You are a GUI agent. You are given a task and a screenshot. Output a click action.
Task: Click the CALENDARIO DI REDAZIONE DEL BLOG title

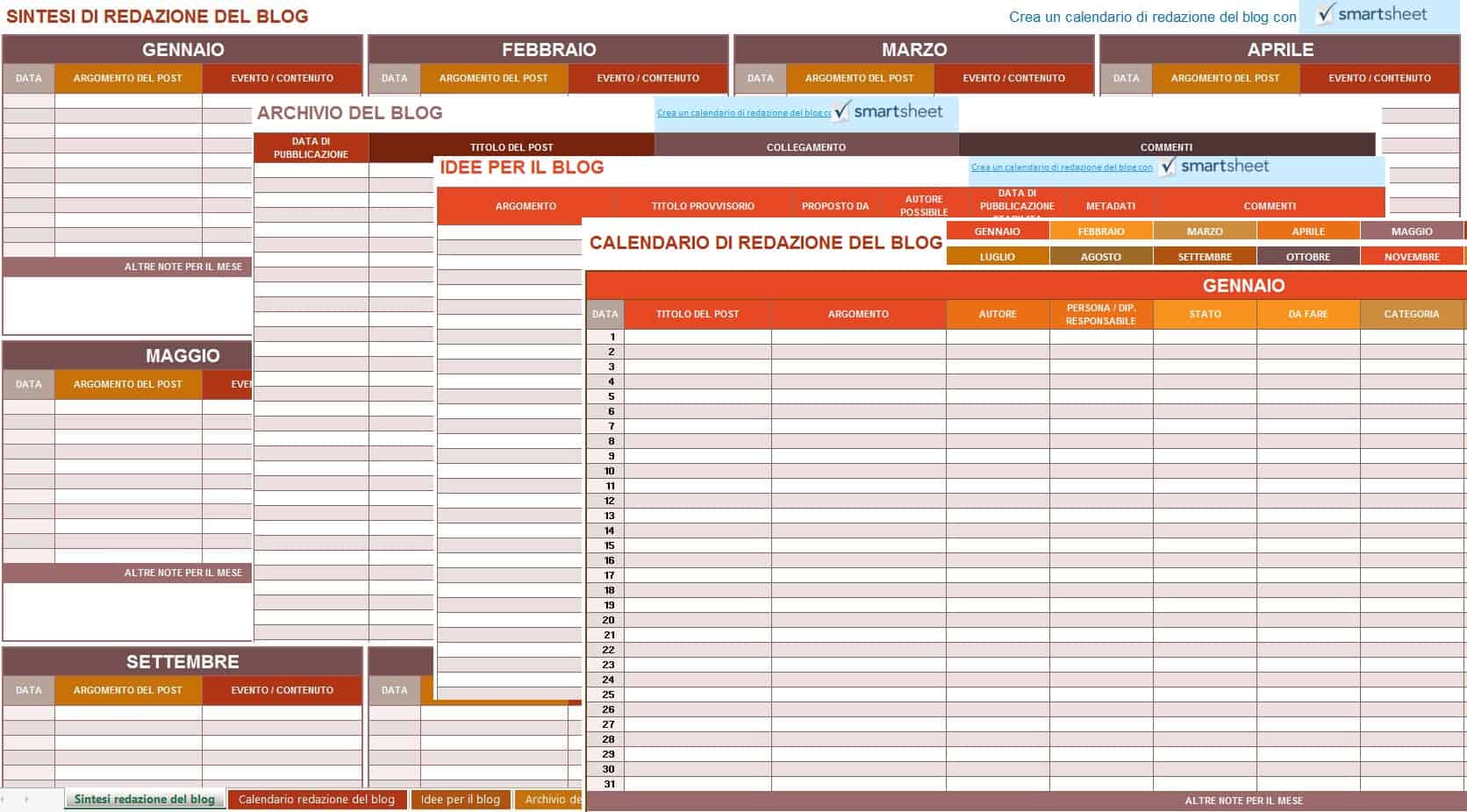(766, 243)
